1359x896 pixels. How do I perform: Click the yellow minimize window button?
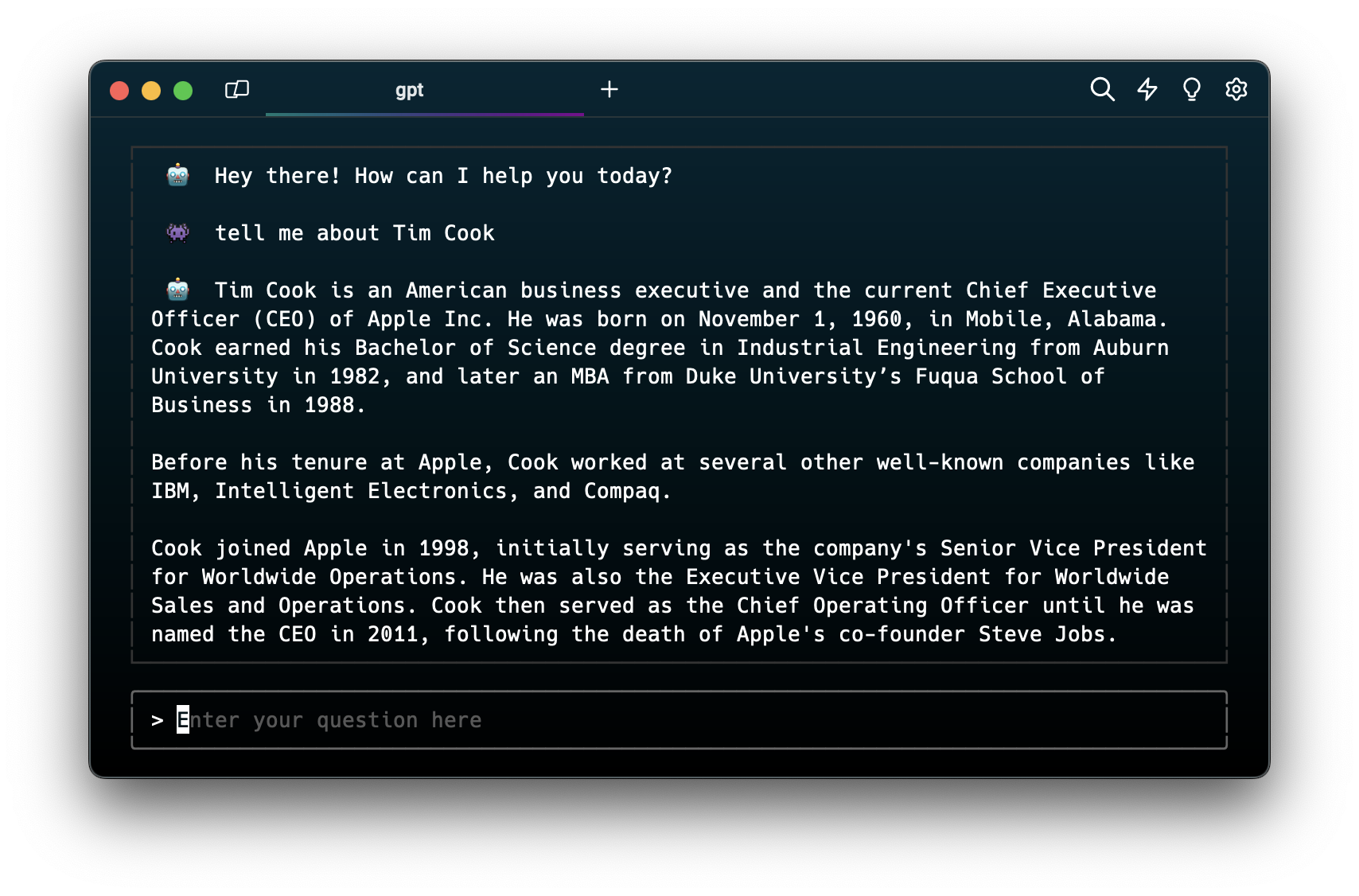click(x=151, y=91)
